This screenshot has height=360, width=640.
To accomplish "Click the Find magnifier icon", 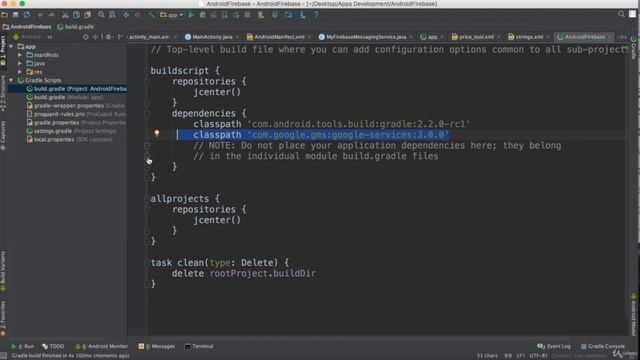I will tap(101, 15).
